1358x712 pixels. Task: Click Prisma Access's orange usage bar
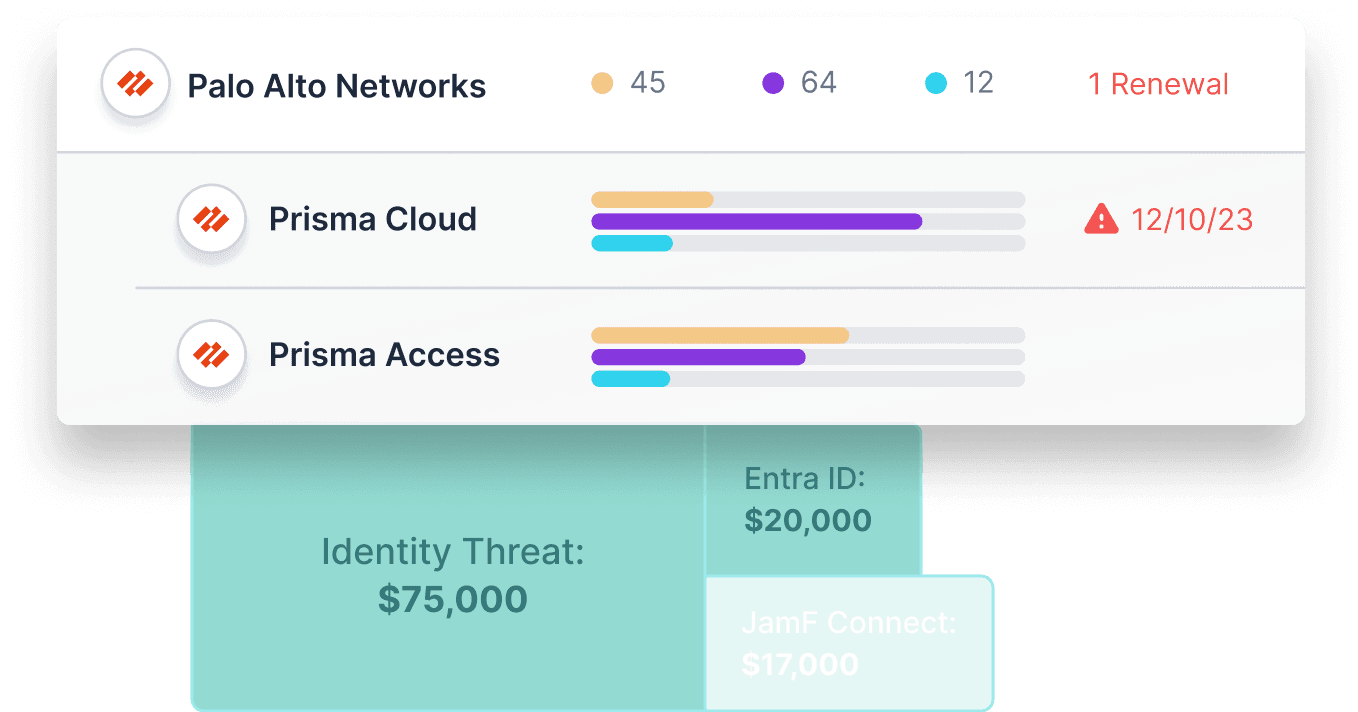pyautogui.click(x=720, y=335)
